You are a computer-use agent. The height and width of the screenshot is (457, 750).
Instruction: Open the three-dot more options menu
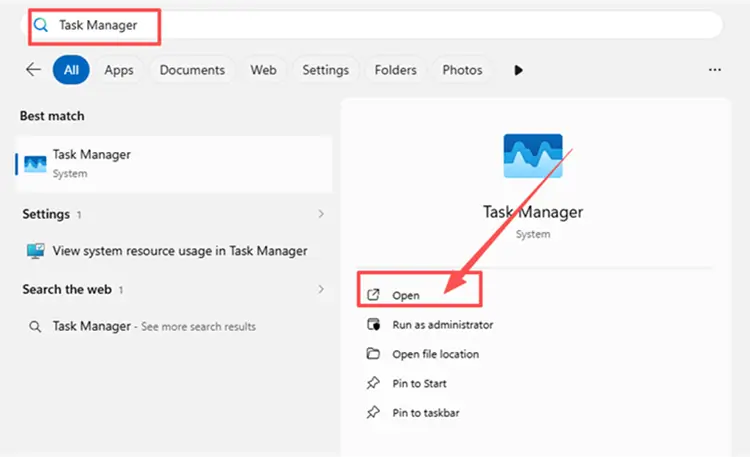(715, 70)
